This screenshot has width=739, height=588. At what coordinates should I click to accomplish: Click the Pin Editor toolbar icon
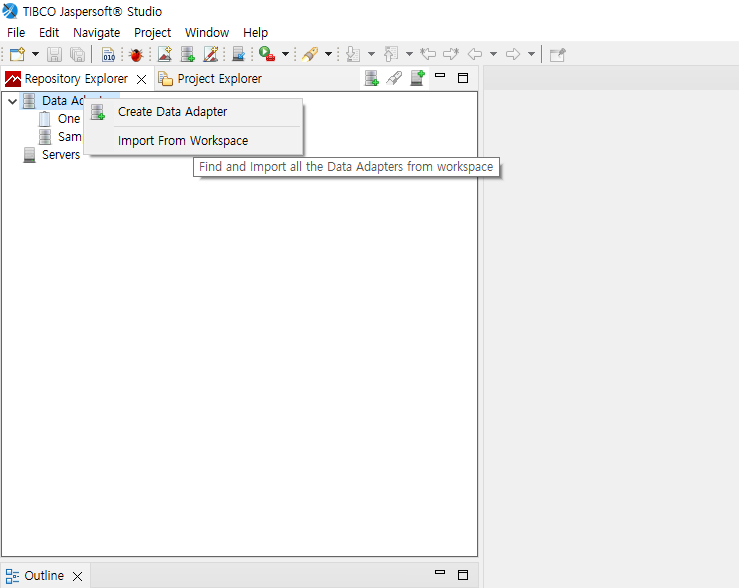pos(558,55)
